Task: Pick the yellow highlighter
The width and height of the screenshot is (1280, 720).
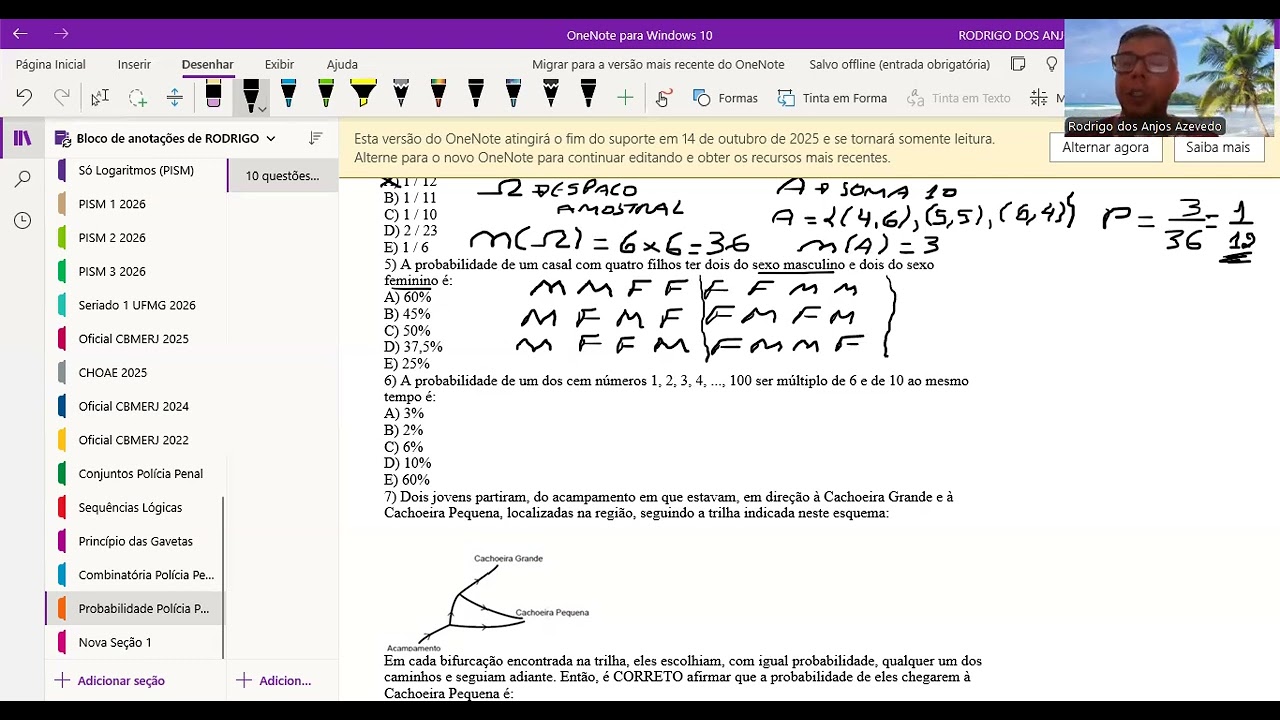Action: pyautogui.click(x=363, y=95)
